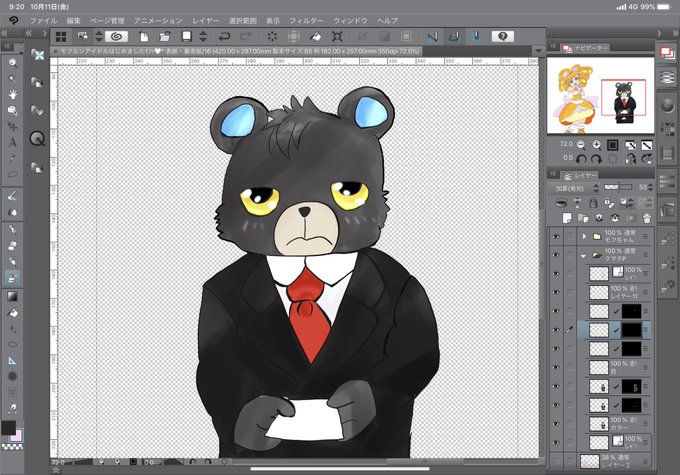Open Clip Studio spiral button

pyautogui.click(x=116, y=36)
